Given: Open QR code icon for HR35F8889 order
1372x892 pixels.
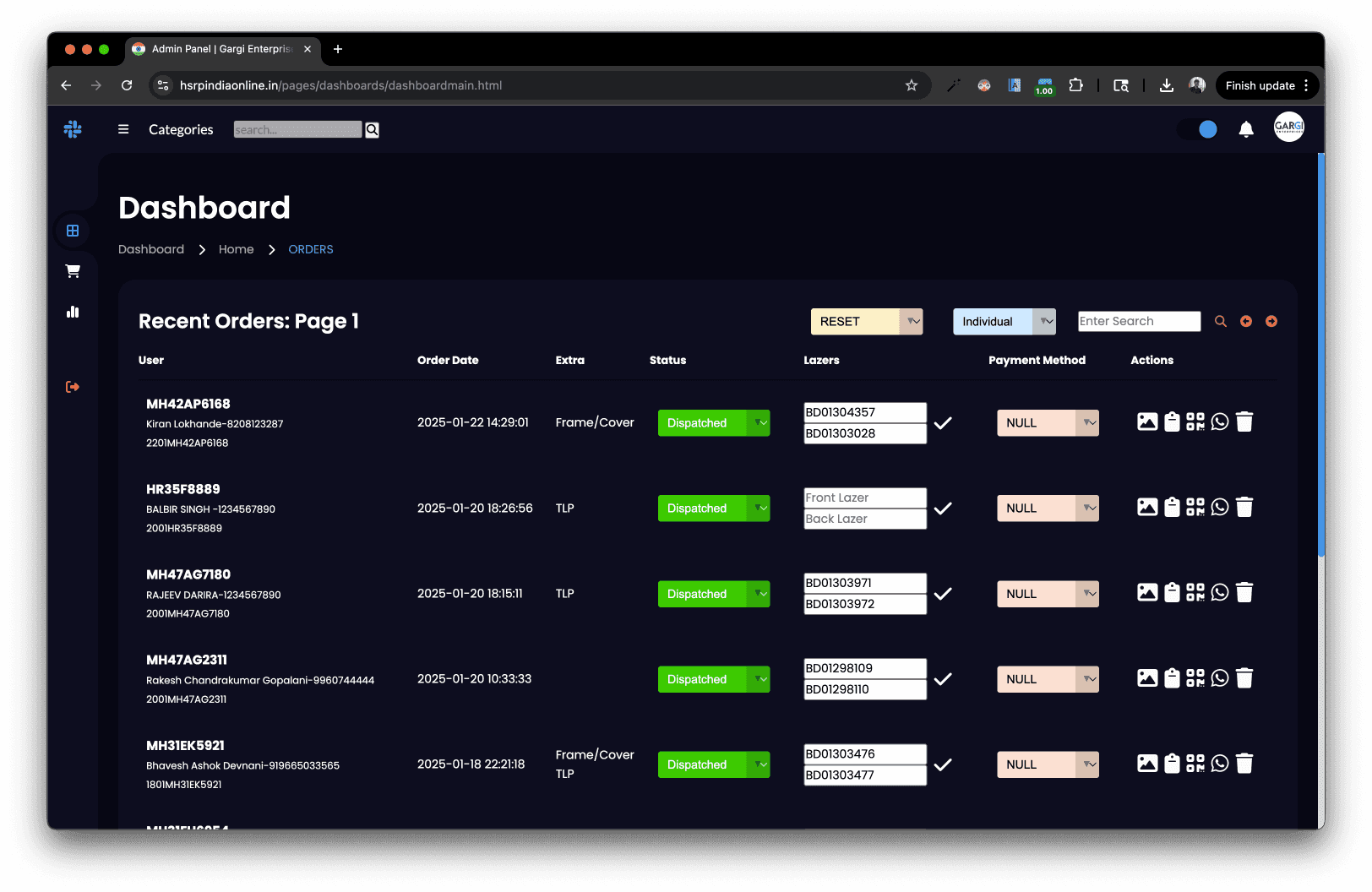Looking at the screenshot, I should click(x=1195, y=507).
